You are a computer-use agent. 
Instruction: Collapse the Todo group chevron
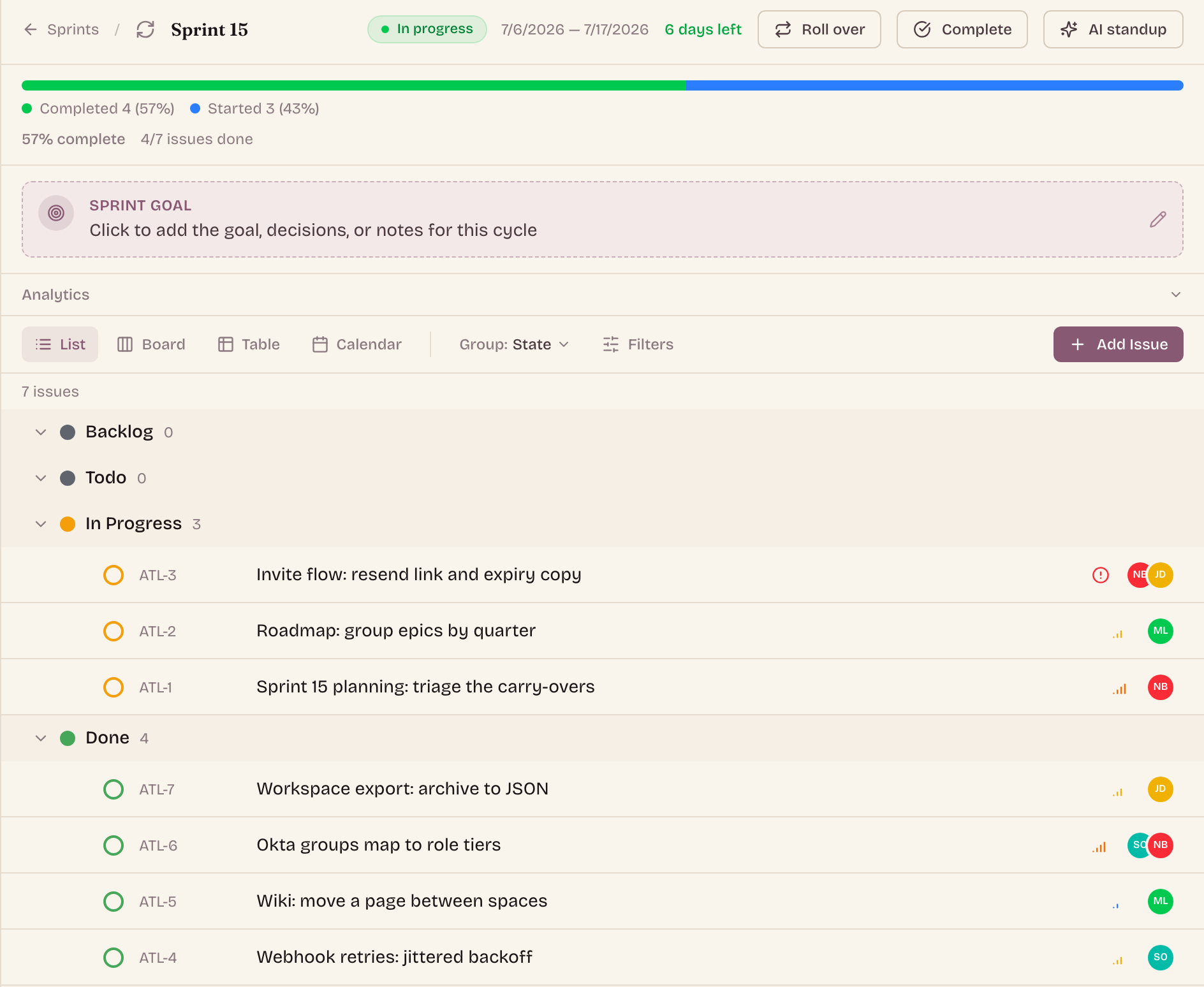(41, 478)
